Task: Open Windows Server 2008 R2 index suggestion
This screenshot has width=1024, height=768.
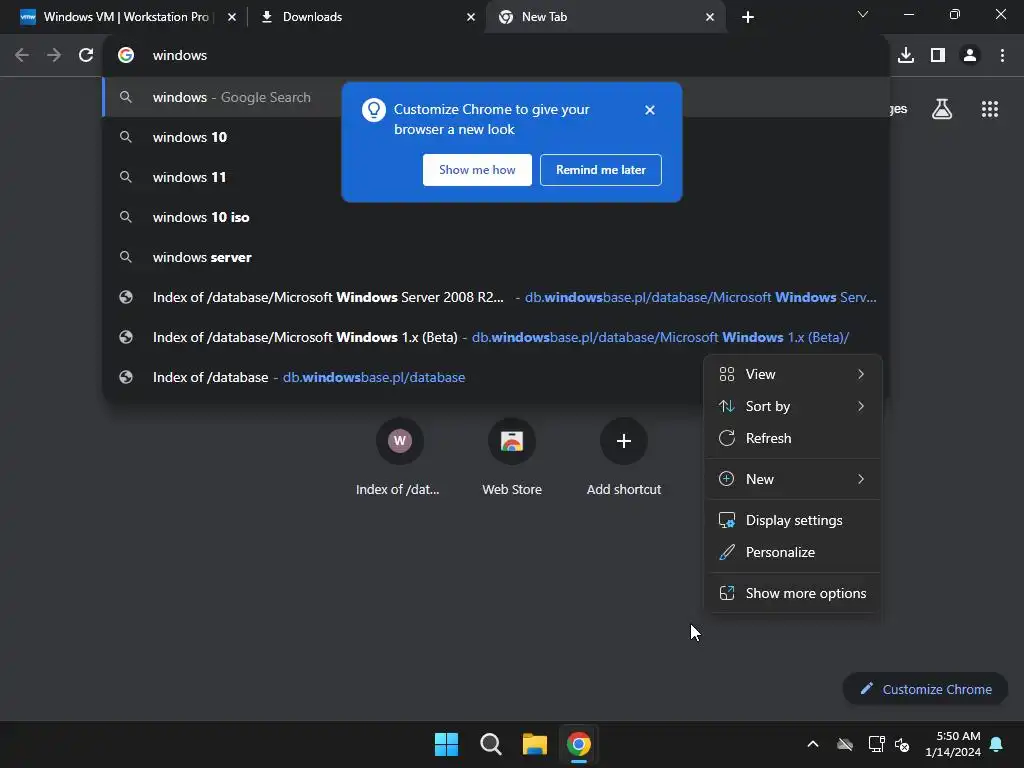Action: click(x=496, y=297)
